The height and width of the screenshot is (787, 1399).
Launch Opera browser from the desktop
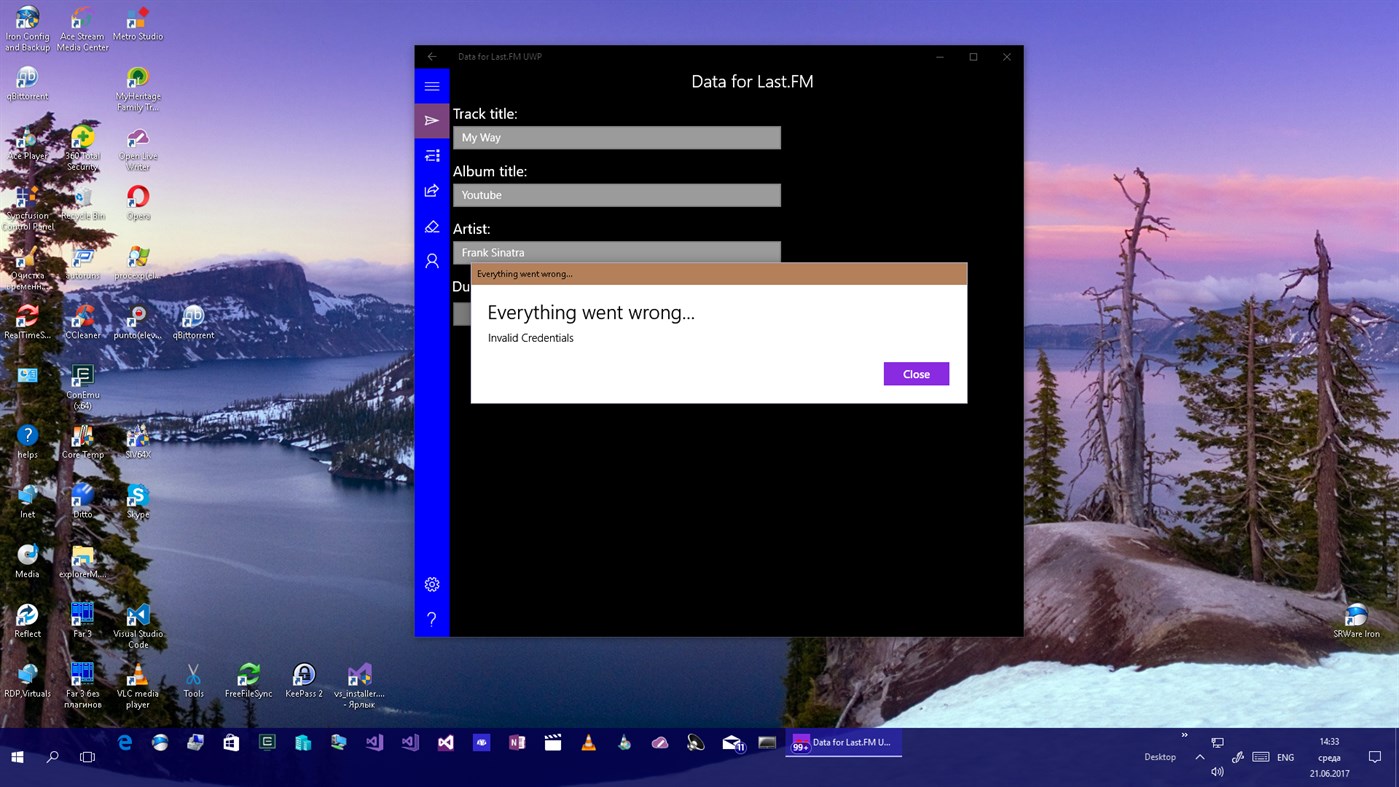[138, 204]
